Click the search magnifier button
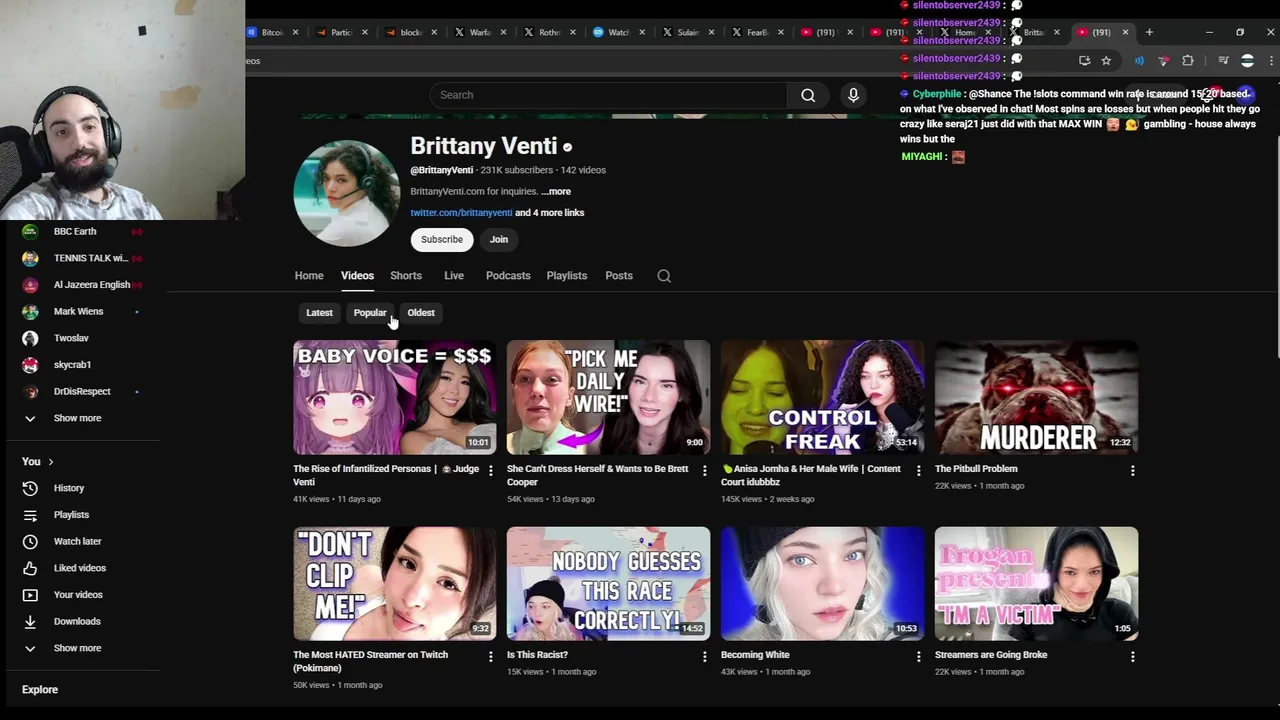Image resolution: width=1280 pixels, height=720 pixels. [808, 95]
